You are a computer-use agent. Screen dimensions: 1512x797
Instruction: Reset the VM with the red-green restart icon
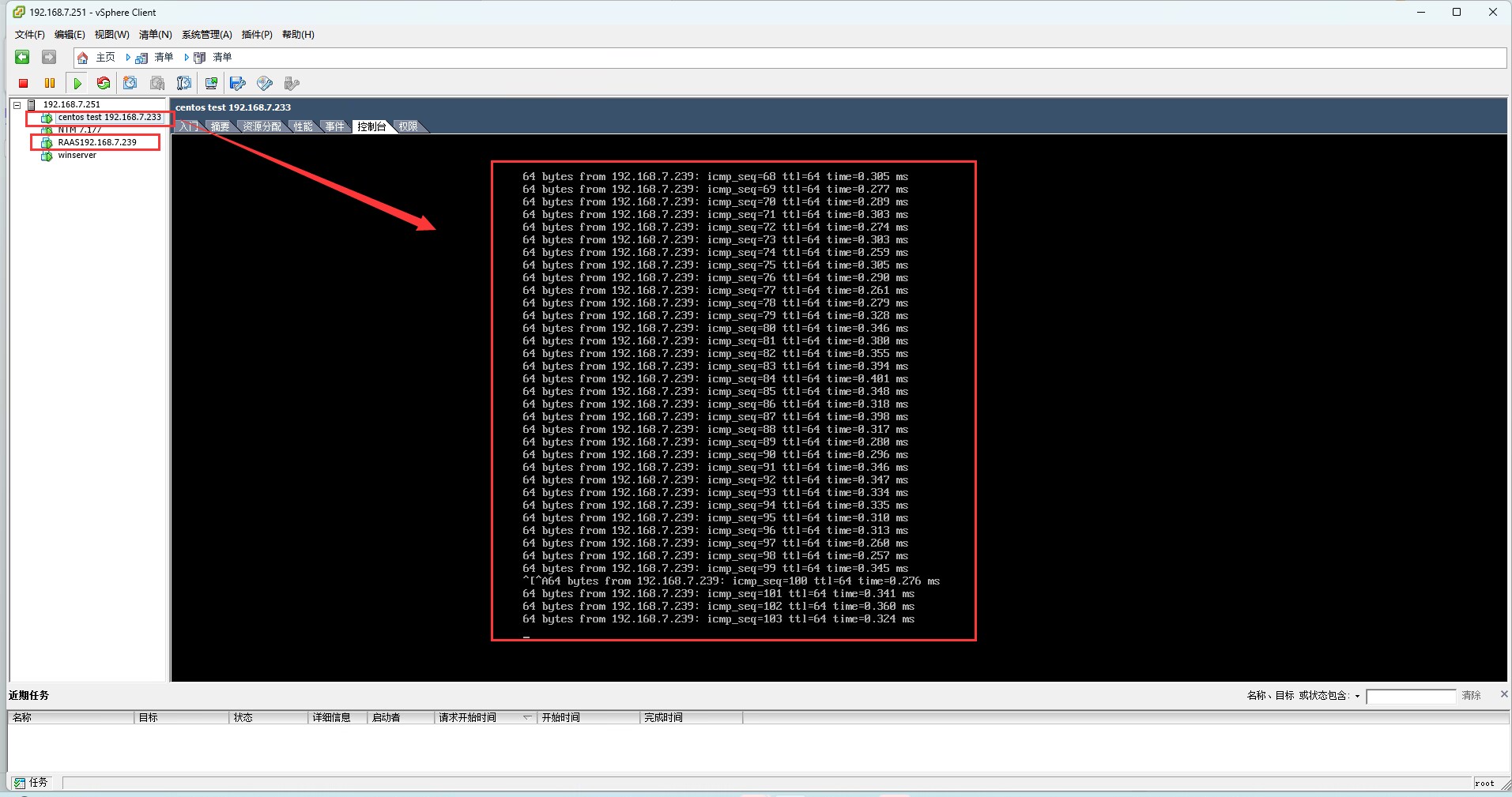point(104,83)
